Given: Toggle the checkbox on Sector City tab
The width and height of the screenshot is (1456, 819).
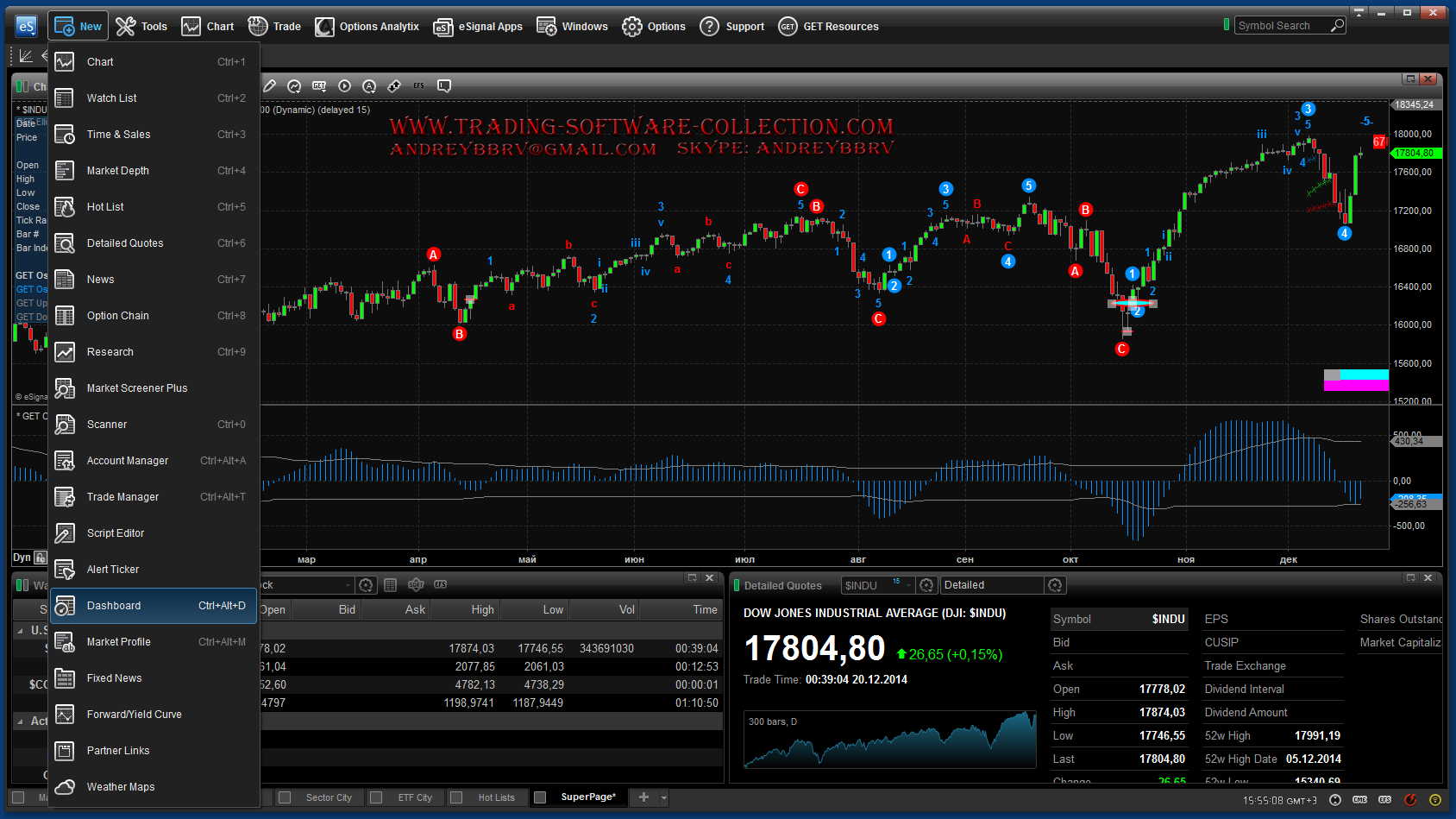Looking at the screenshot, I should pyautogui.click(x=286, y=797).
